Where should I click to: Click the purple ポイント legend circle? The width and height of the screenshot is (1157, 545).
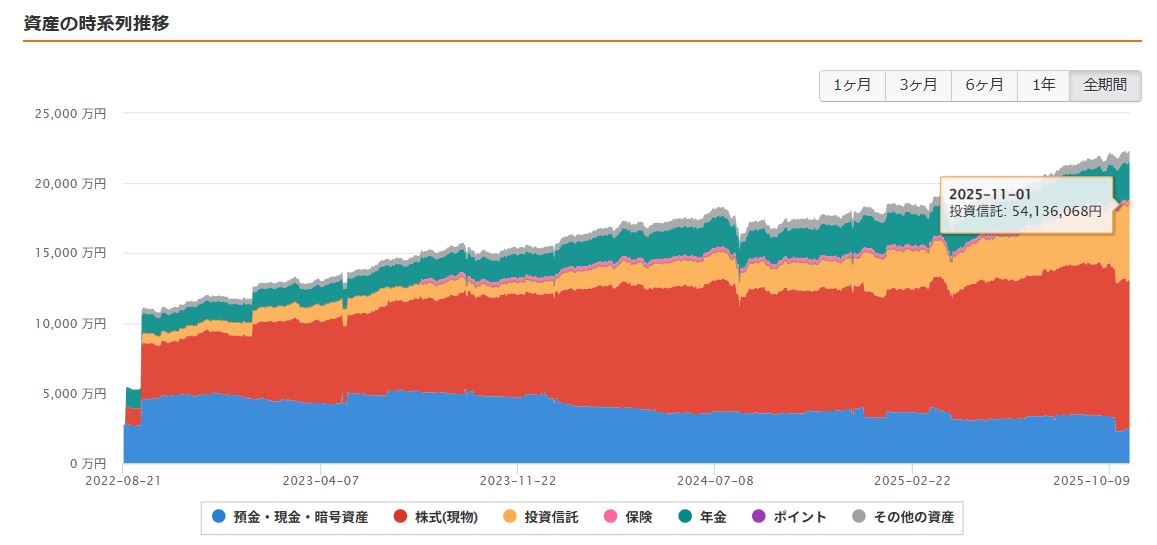[x=757, y=517]
